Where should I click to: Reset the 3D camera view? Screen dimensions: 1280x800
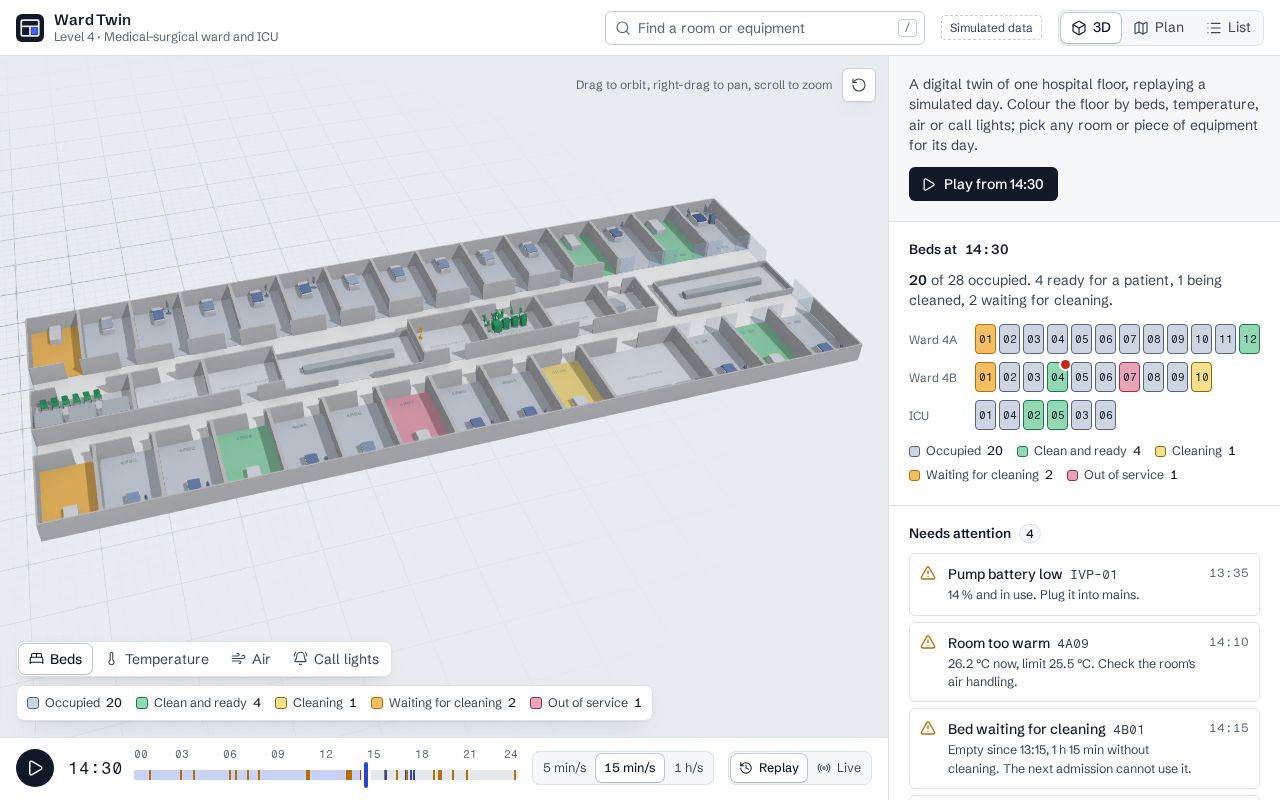(x=859, y=85)
